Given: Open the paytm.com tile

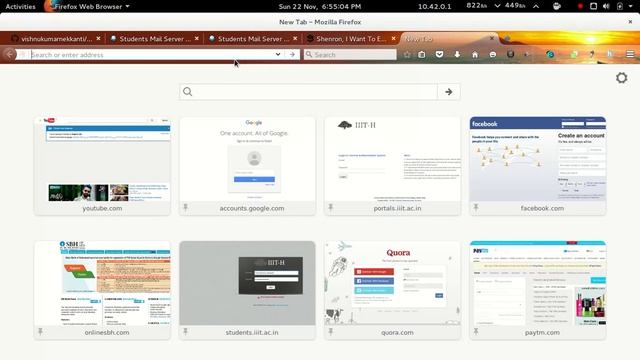Looking at the screenshot, I should click(x=538, y=290).
